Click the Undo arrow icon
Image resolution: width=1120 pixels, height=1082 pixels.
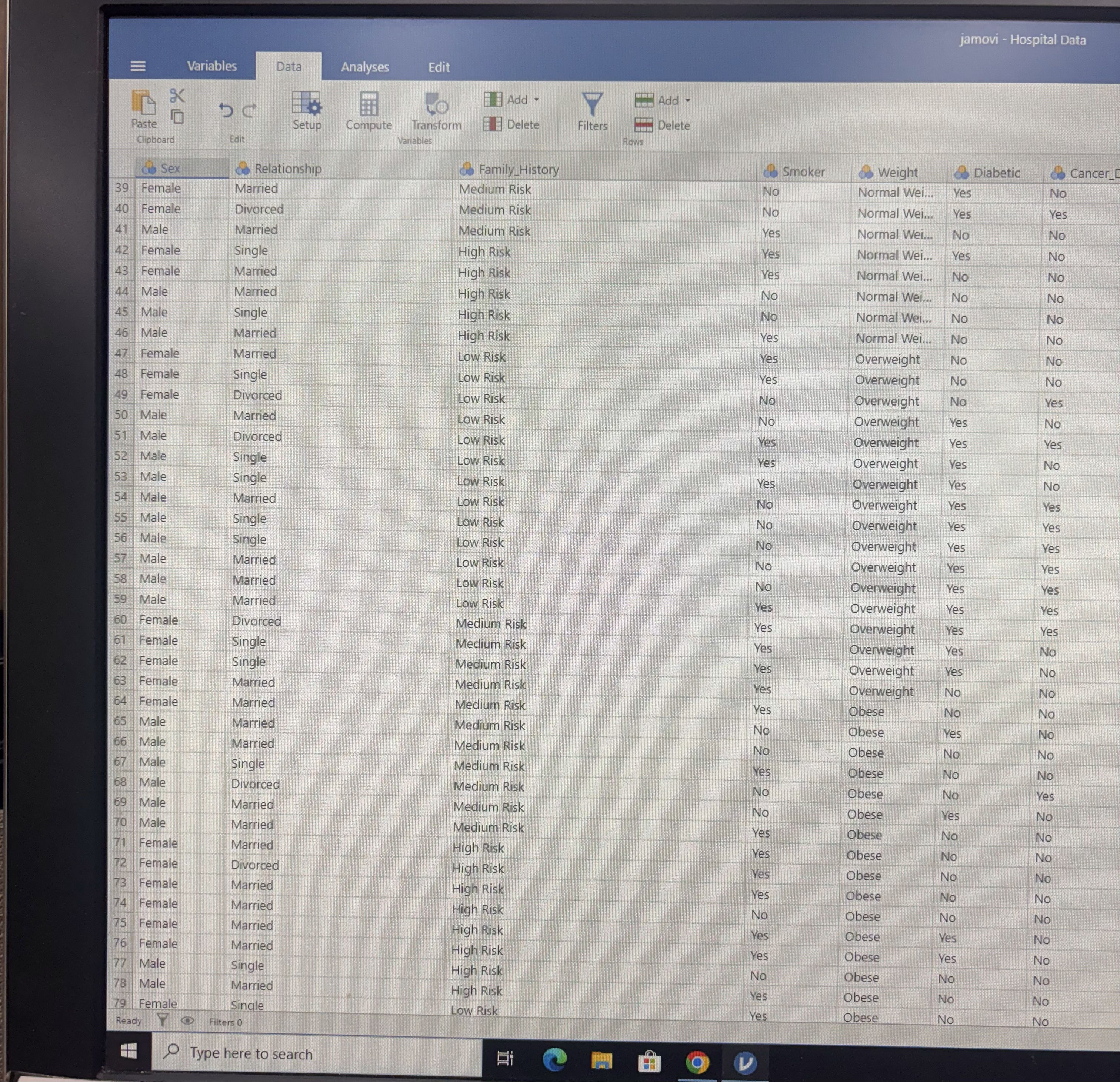point(226,110)
